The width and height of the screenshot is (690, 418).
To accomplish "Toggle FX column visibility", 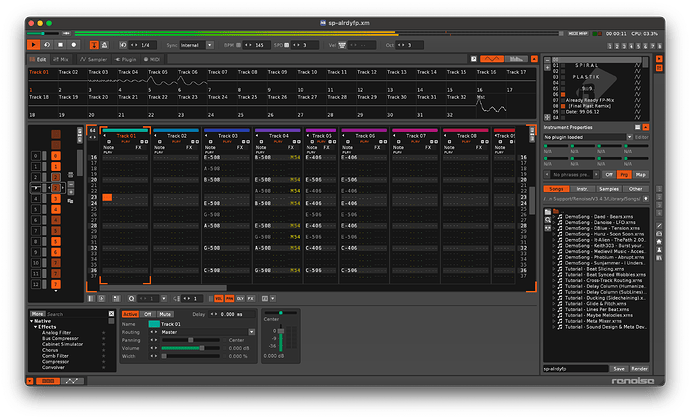I will click(250, 299).
